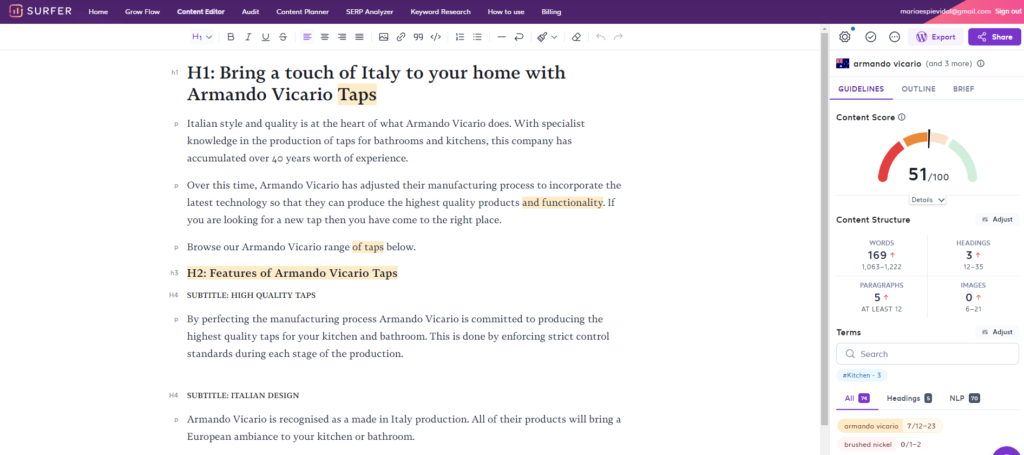Center align the text
The width and height of the screenshot is (1024, 455).
pyautogui.click(x=325, y=37)
